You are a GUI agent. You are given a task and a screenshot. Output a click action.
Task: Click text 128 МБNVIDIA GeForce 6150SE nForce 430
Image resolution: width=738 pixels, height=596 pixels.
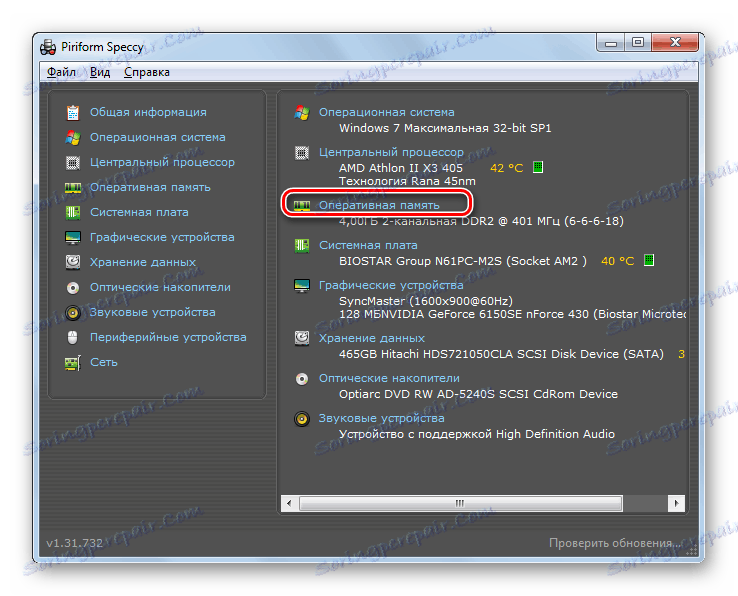coord(464,314)
